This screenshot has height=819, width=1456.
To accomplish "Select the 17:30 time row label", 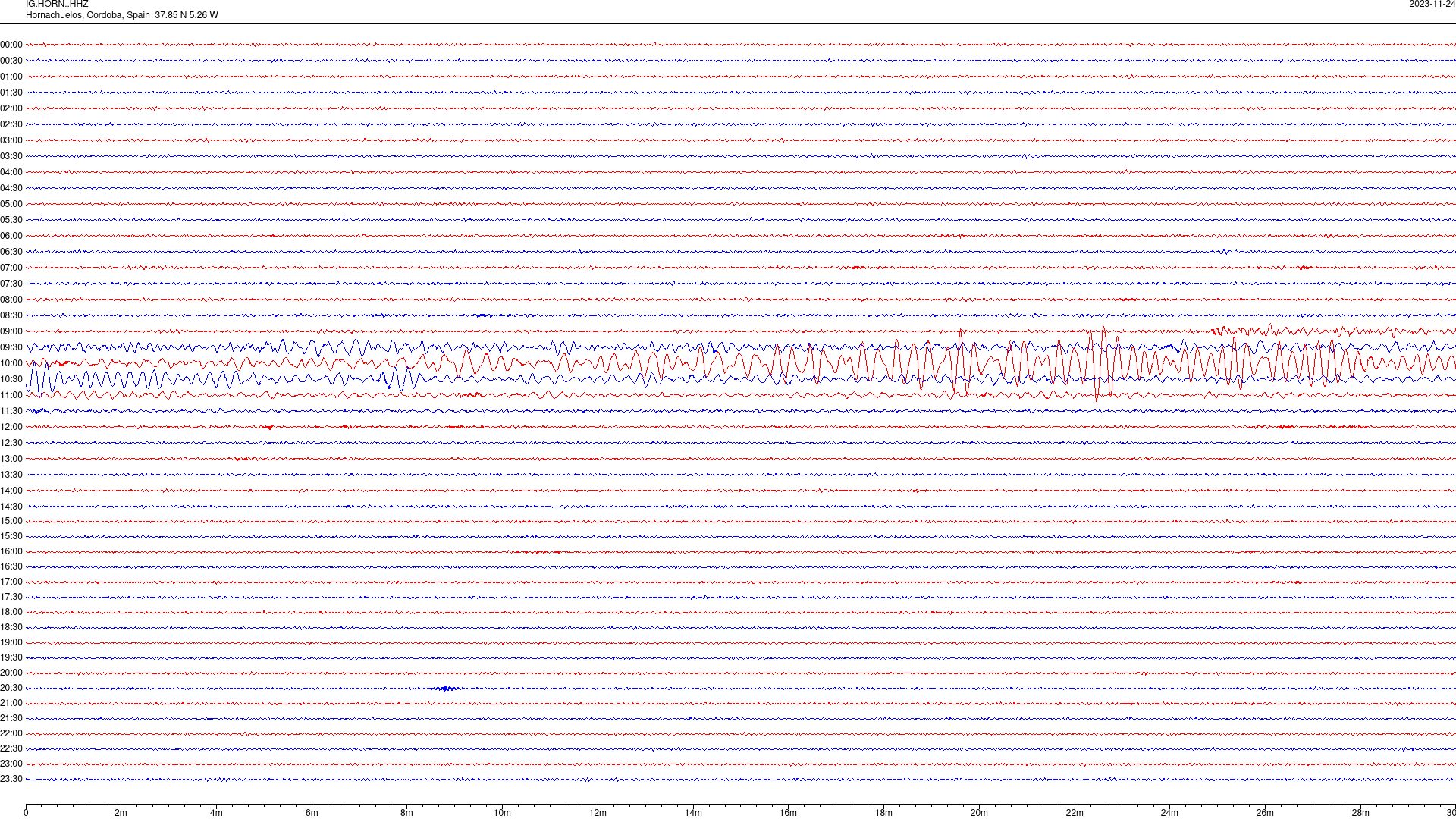I will click(11, 597).
